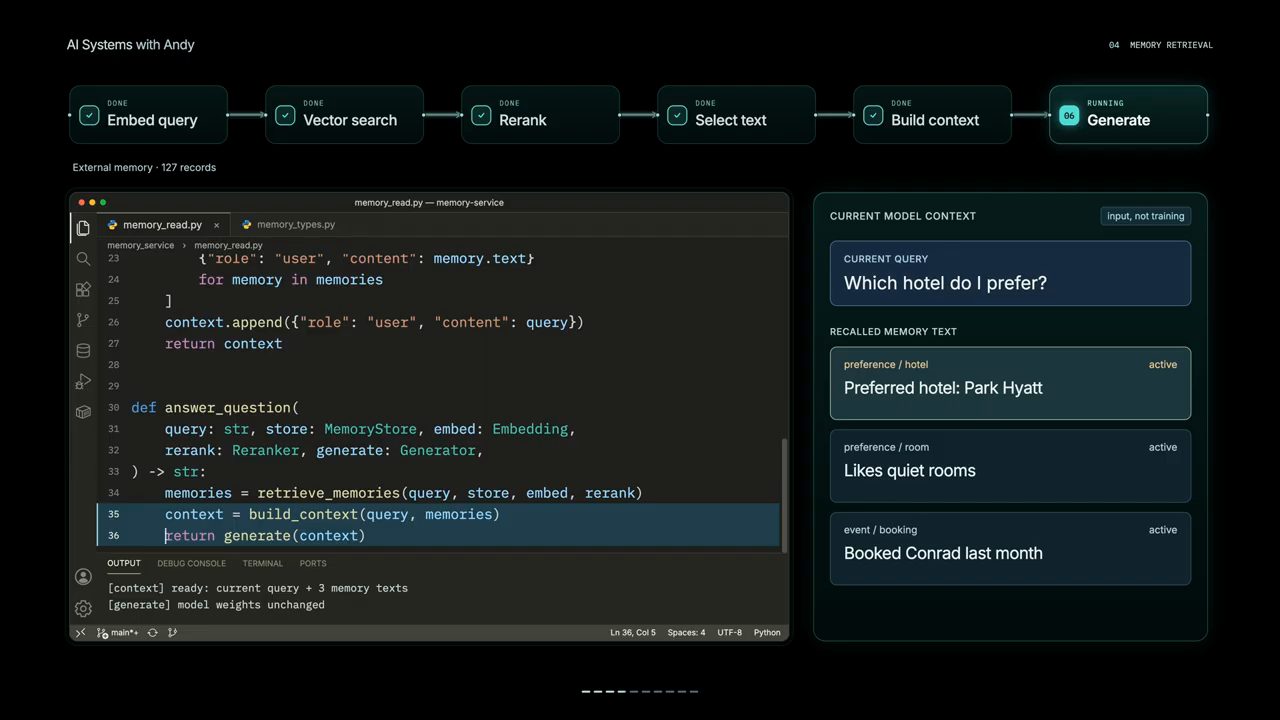Click the git graph icon in the status bar
The height and width of the screenshot is (720, 1280).
(173, 632)
